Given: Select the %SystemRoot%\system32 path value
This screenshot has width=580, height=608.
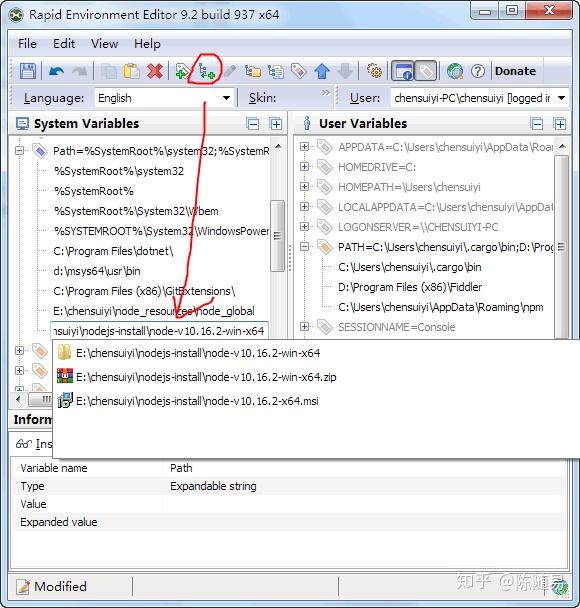Looking at the screenshot, I should point(119,171).
